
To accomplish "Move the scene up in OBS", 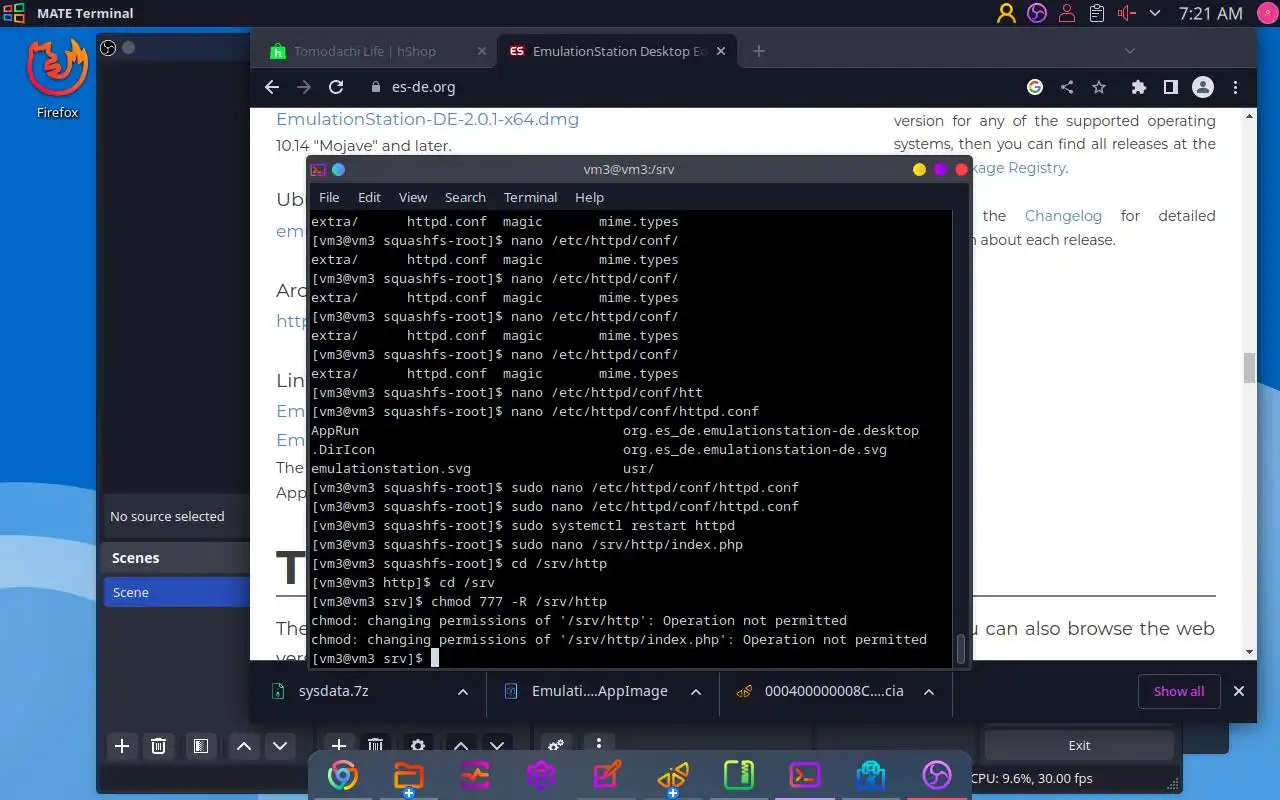I will click(243, 745).
